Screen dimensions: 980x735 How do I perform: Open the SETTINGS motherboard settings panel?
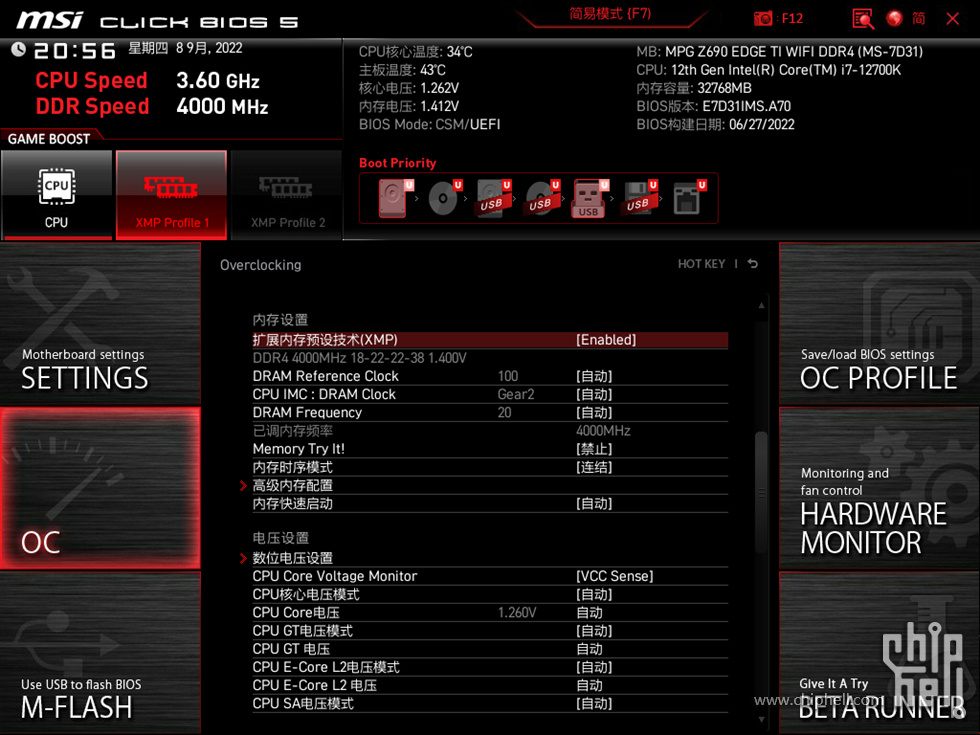[x=100, y=324]
